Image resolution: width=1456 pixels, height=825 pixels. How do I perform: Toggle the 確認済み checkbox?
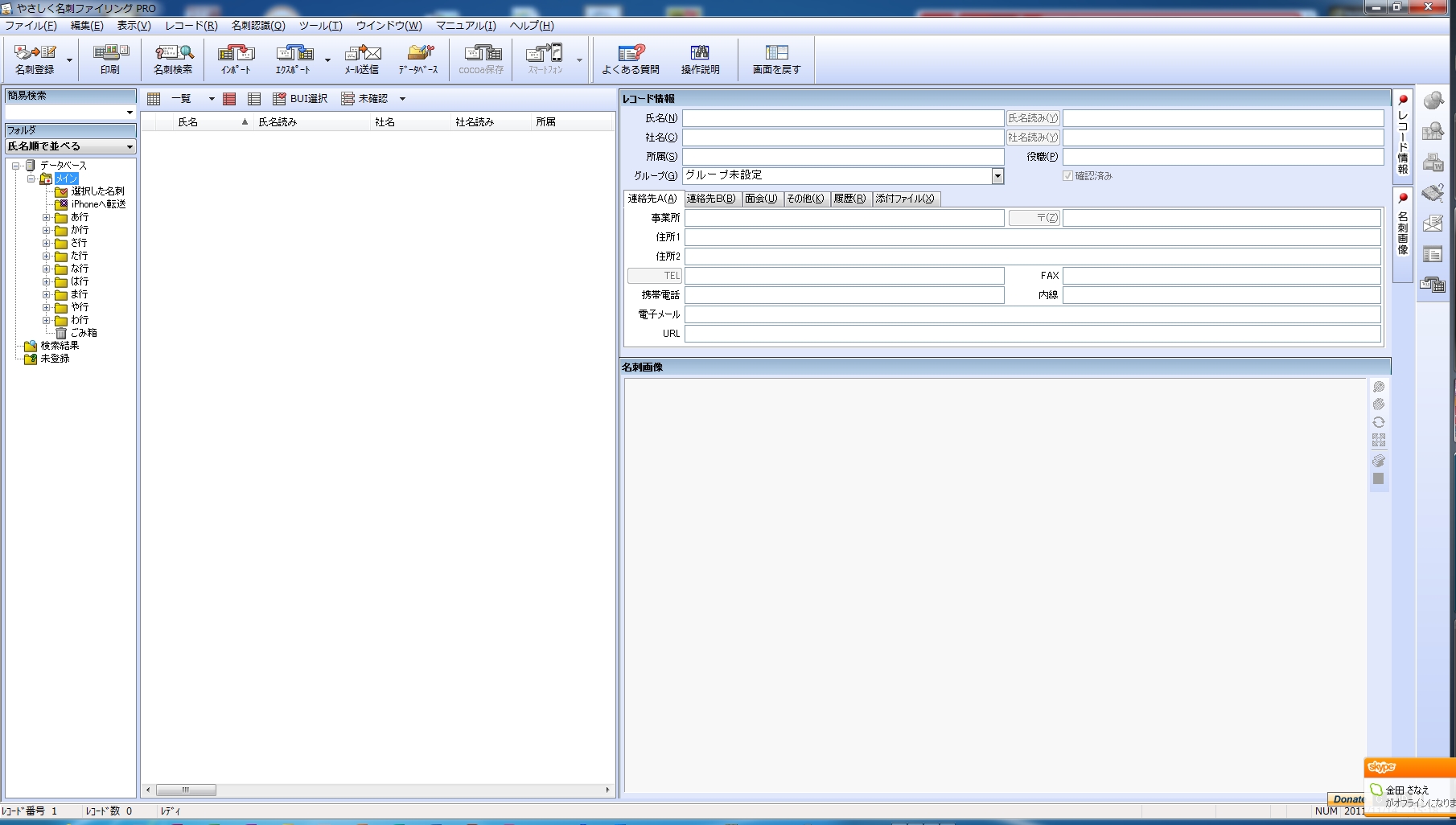(1067, 176)
